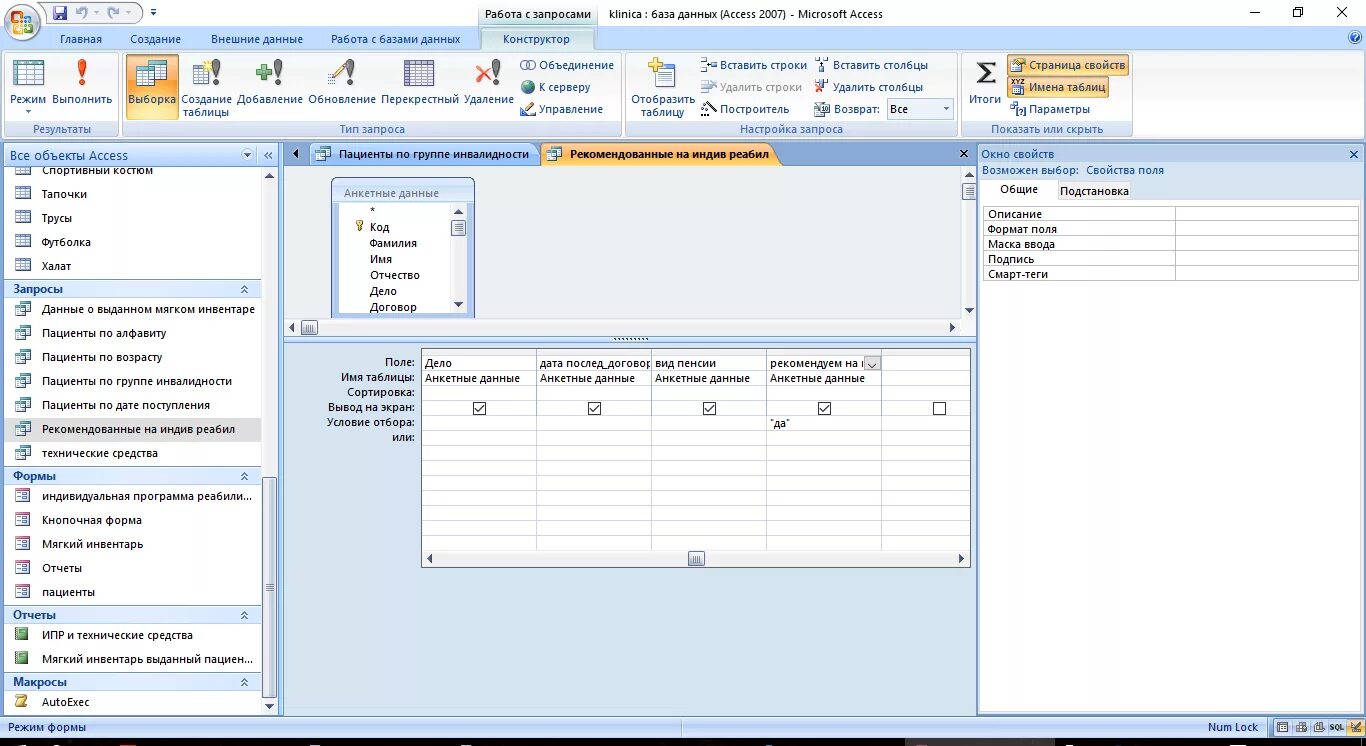Switch to Создание ribbon tab
This screenshot has width=1366, height=746.
click(x=155, y=39)
